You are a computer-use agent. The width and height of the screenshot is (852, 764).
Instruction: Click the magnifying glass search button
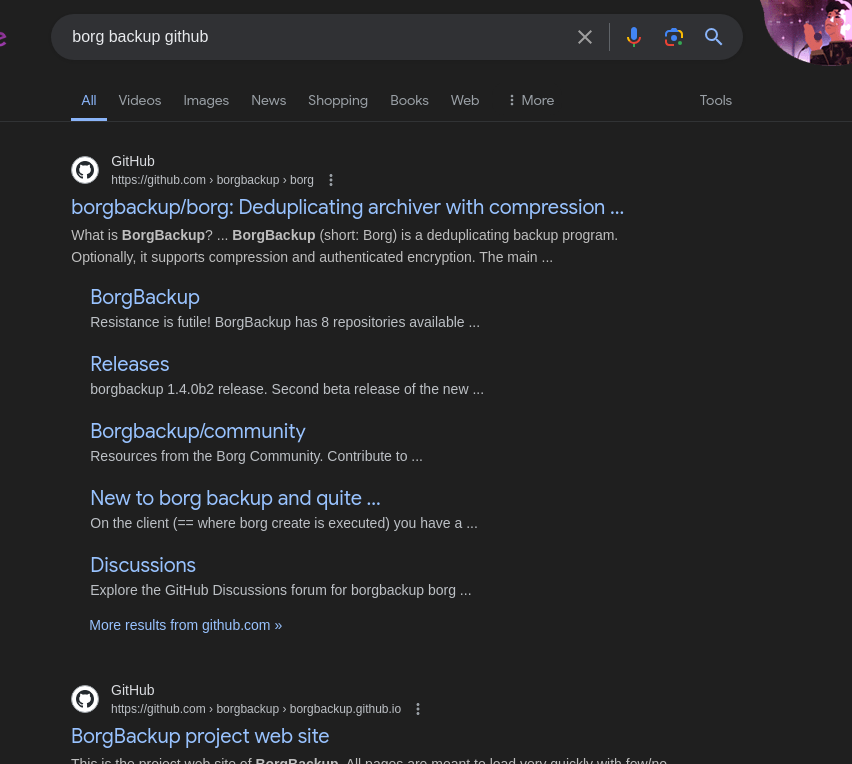point(713,37)
